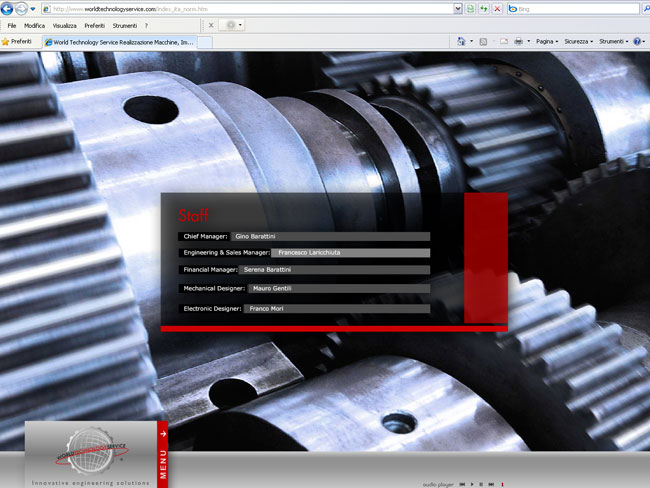
Task: Click the Staff heading
Action: click(193, 216)
